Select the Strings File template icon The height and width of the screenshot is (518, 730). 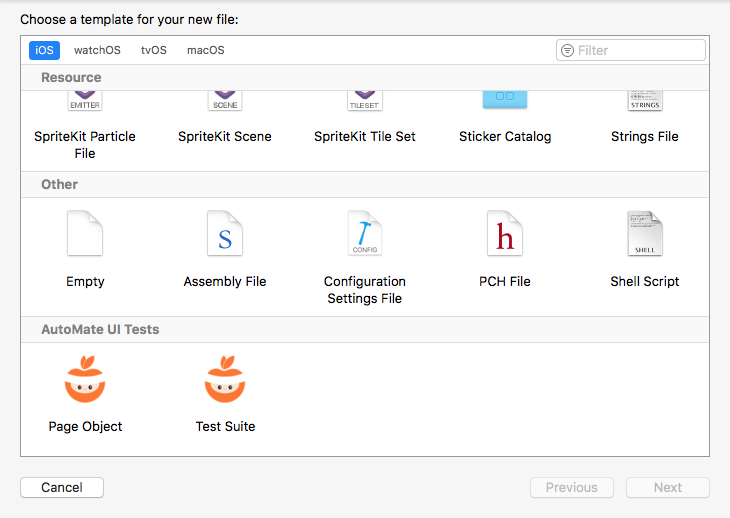(645, 101)
